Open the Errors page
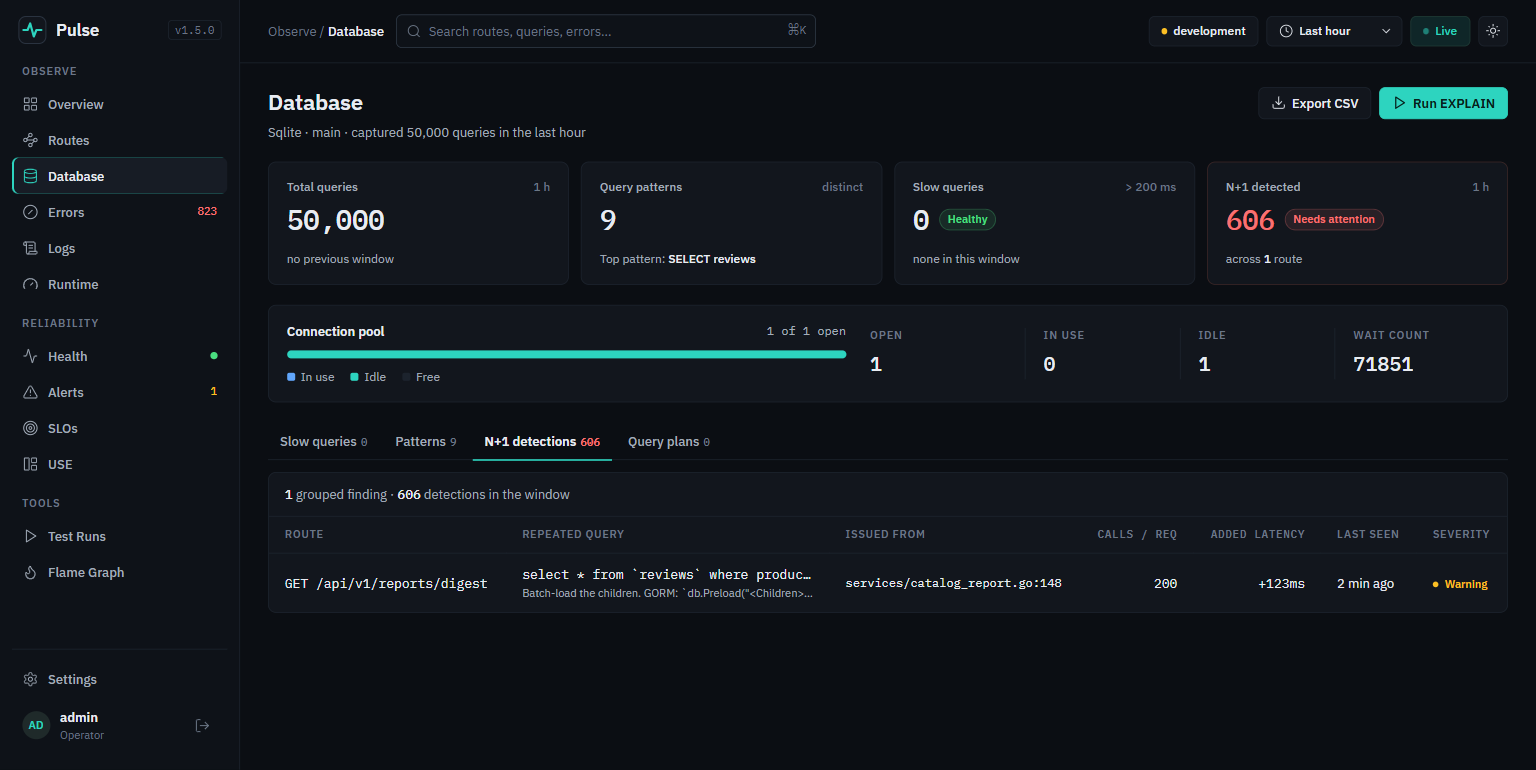This screenshot has height=770, width=1536. point(119,212)
